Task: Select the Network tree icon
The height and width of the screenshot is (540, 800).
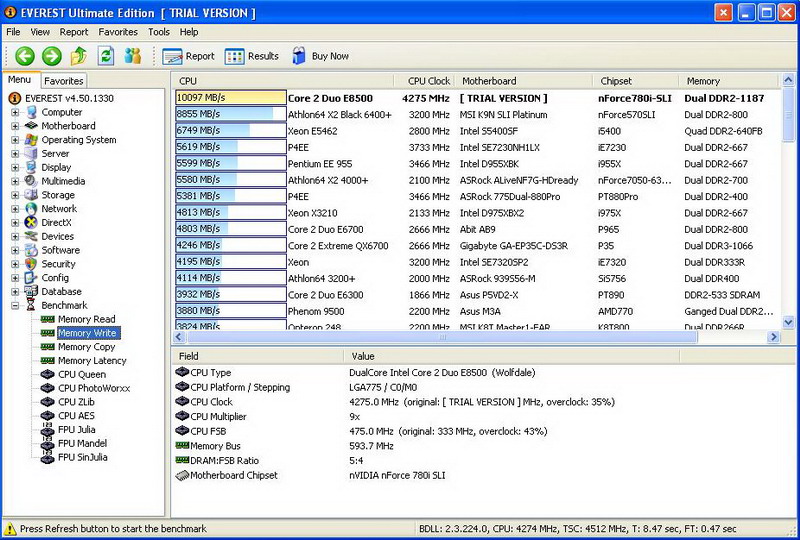Action: point(32,208)
